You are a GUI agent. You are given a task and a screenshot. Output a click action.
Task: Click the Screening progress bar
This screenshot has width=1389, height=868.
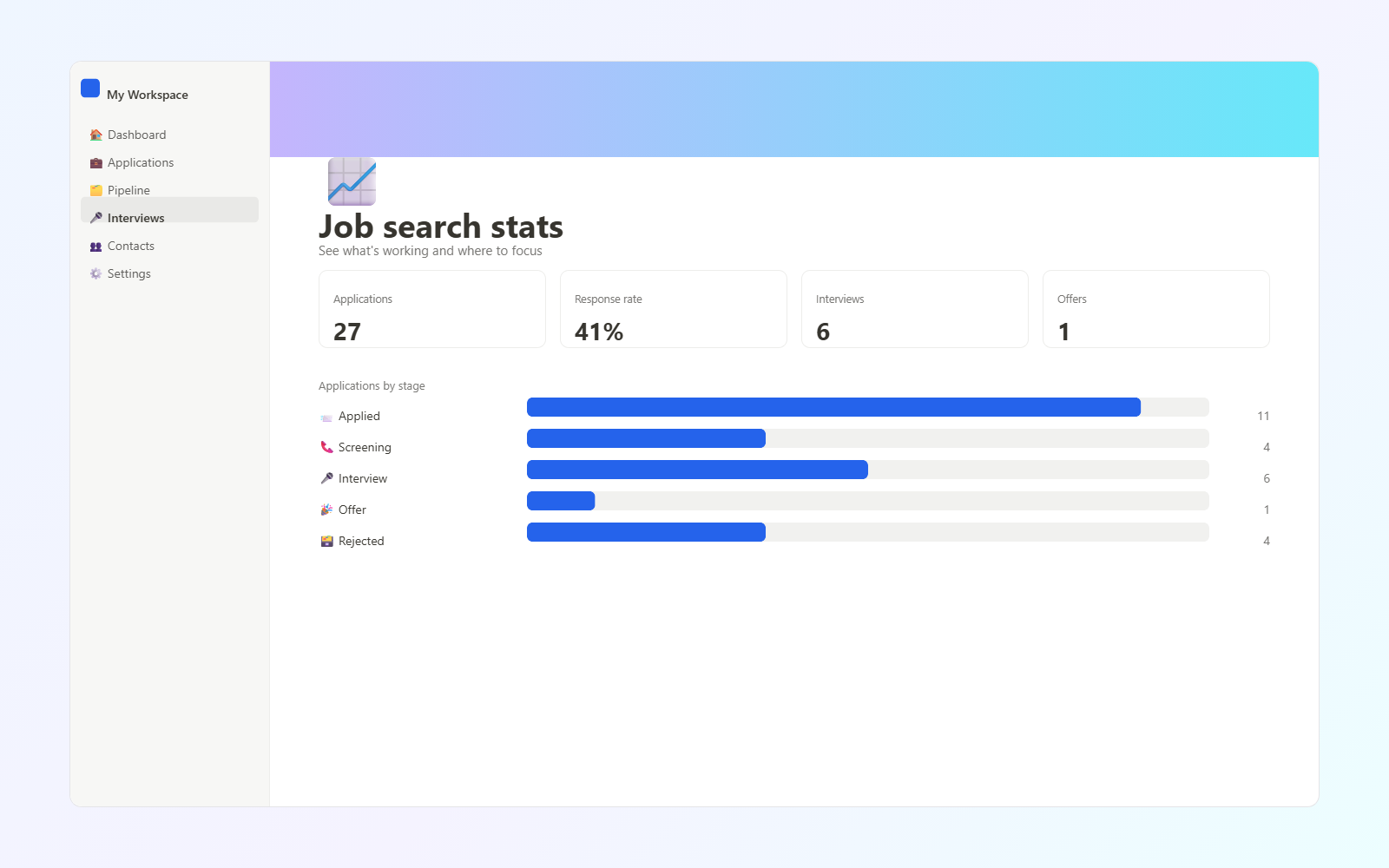[x=868, y=438]
